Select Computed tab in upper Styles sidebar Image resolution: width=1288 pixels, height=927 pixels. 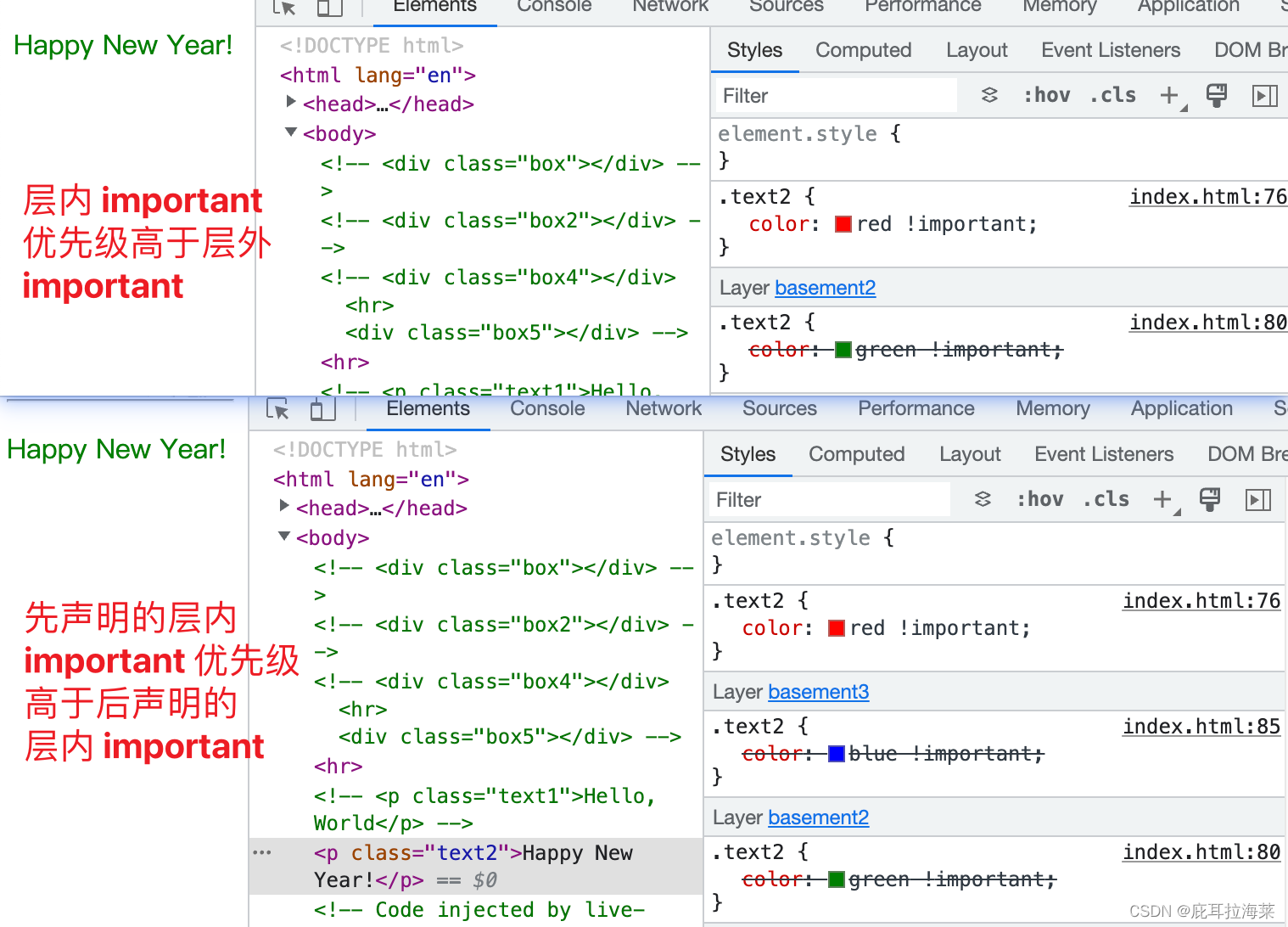pyautogui.click(x=863, y=50)
